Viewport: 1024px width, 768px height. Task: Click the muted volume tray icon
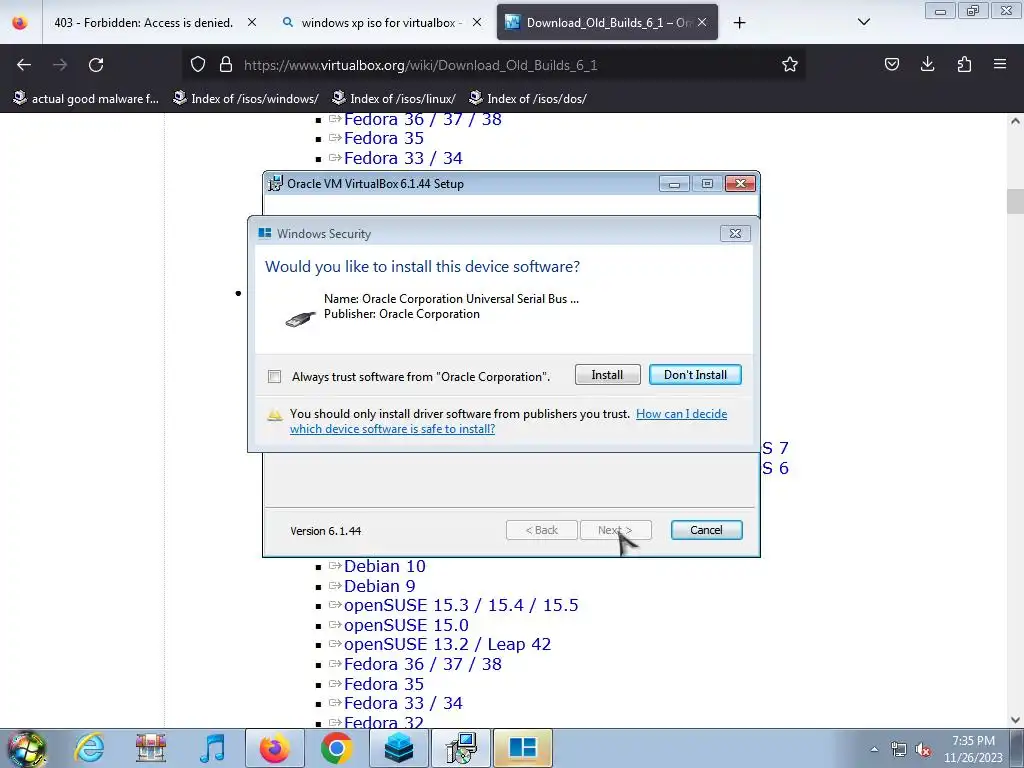pyautogui.click(x=923, y=749)
